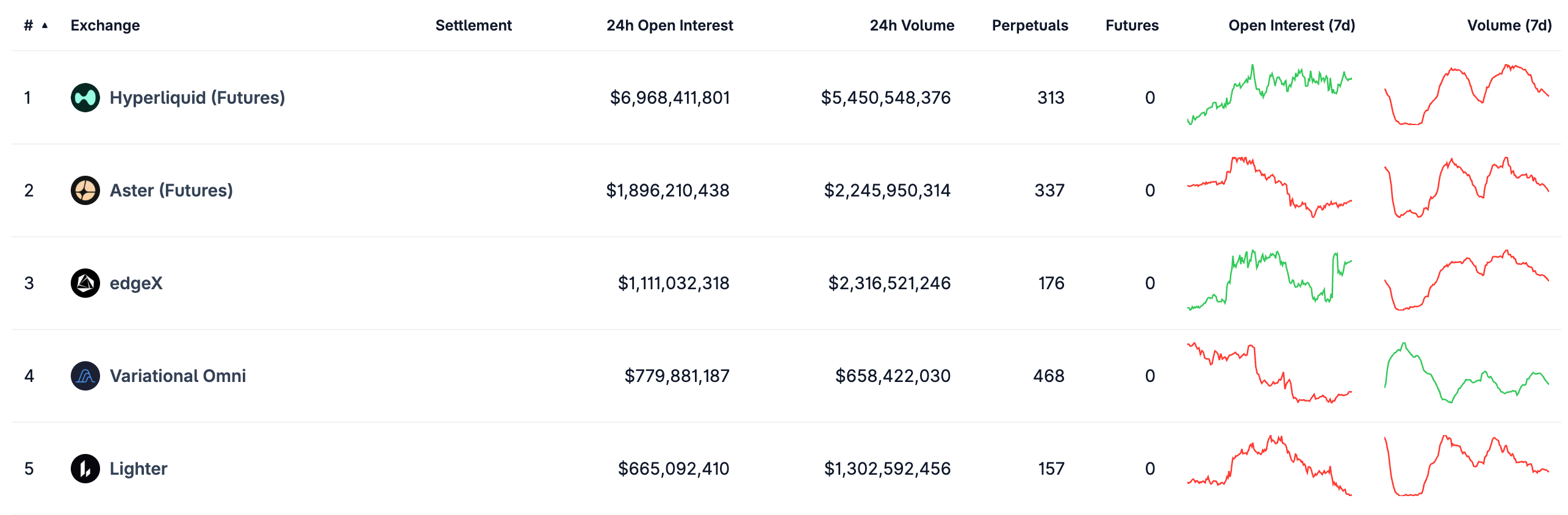Image resolution: width=1568 pixels, height=515 pixels.
Task: Sort by 24h Open Interest column
Action: 669,26
